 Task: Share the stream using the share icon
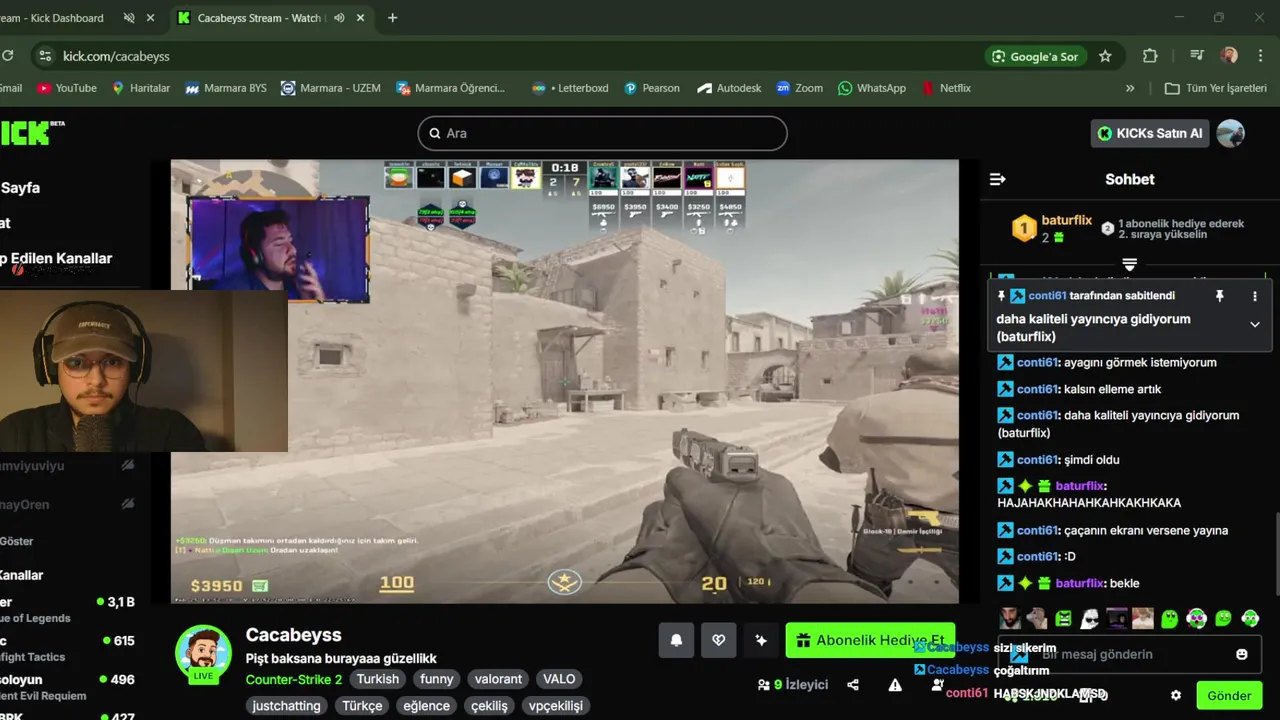click(853, 685)
